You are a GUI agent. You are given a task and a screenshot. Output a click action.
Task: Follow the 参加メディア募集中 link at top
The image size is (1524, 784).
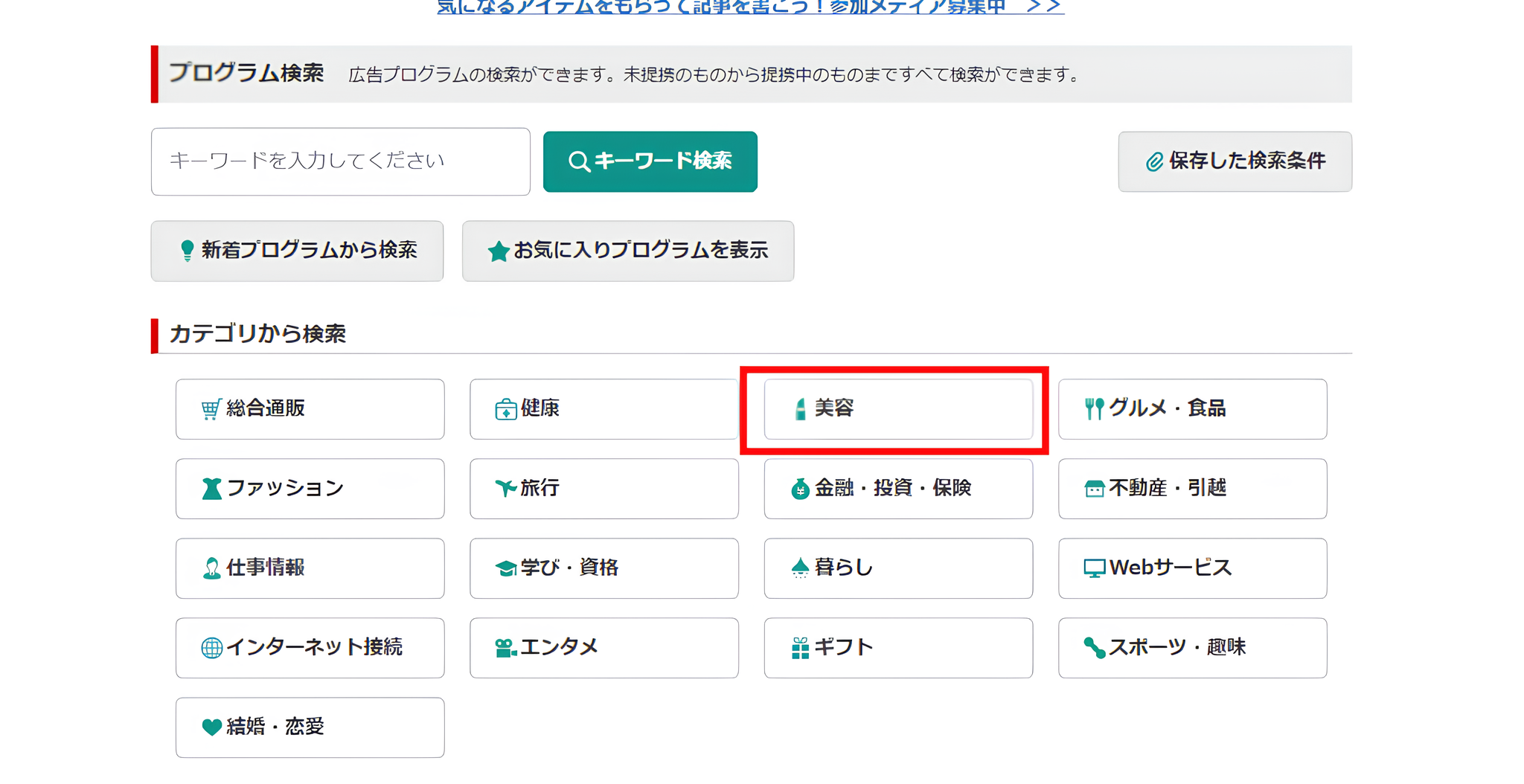(750, 7)
